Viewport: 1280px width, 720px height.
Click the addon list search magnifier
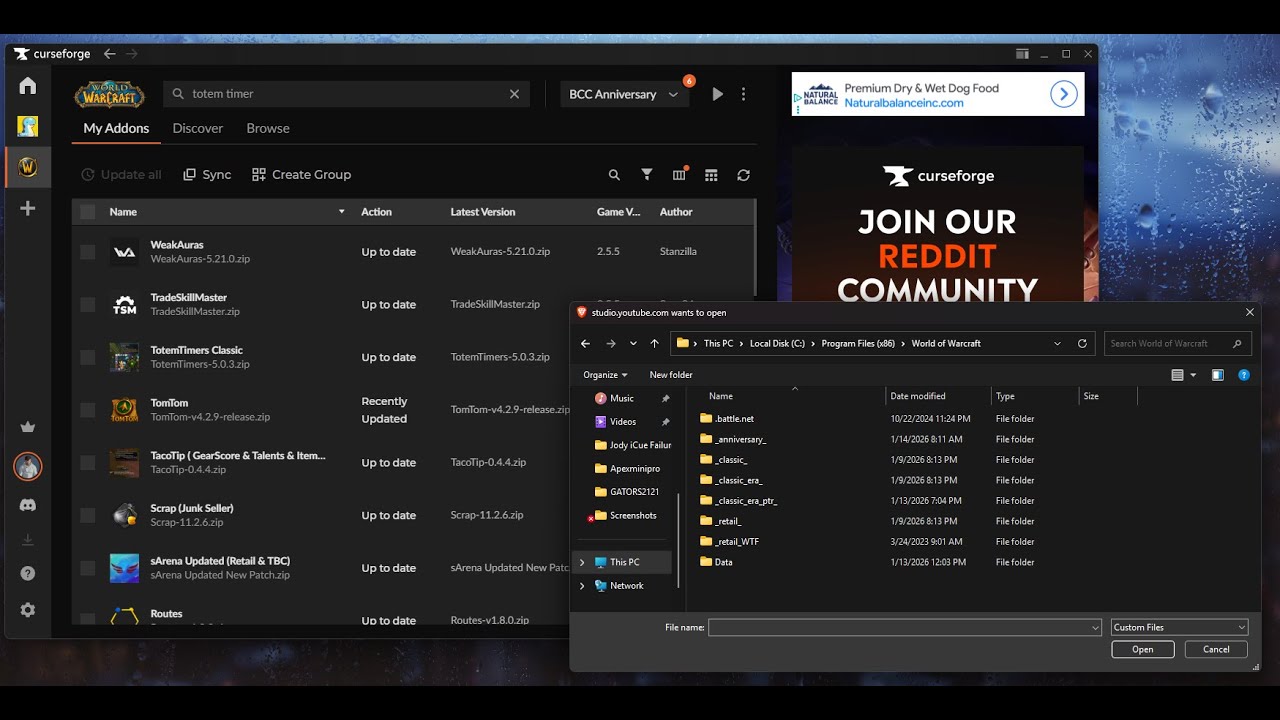(614, 175)
